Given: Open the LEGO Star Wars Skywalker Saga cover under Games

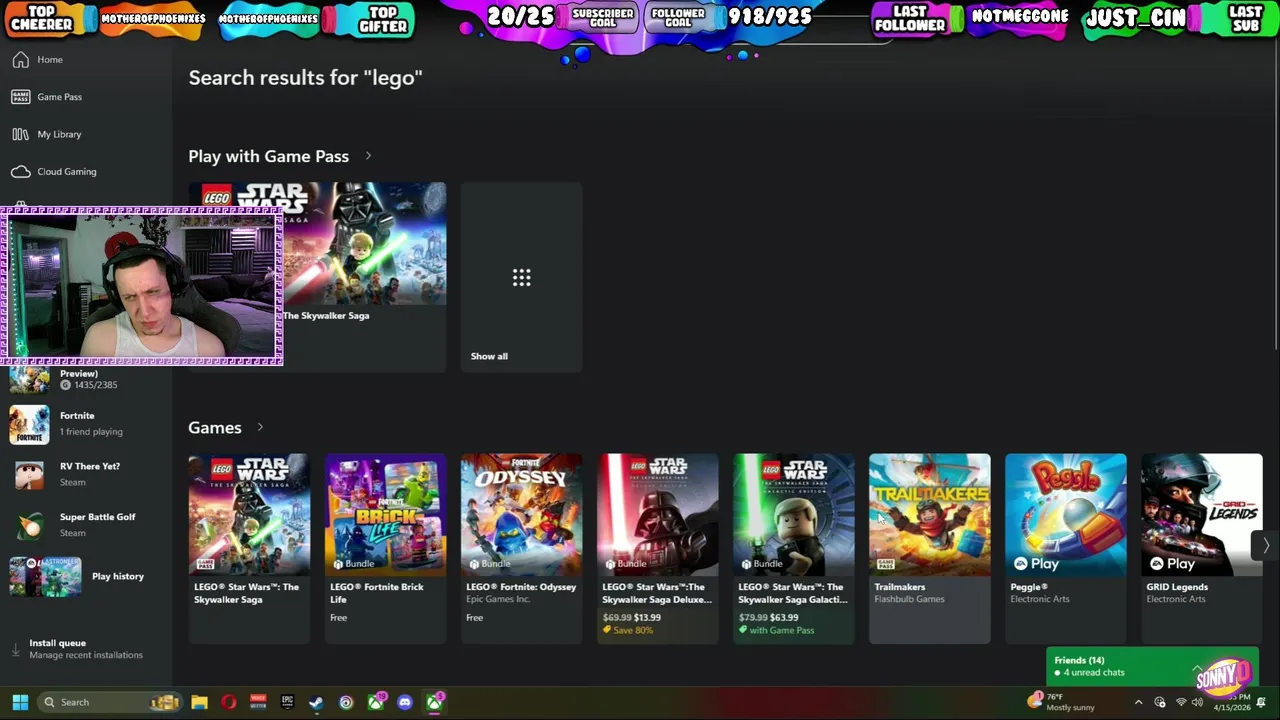Looking at the screenshot, I should (x=249, y=515).
